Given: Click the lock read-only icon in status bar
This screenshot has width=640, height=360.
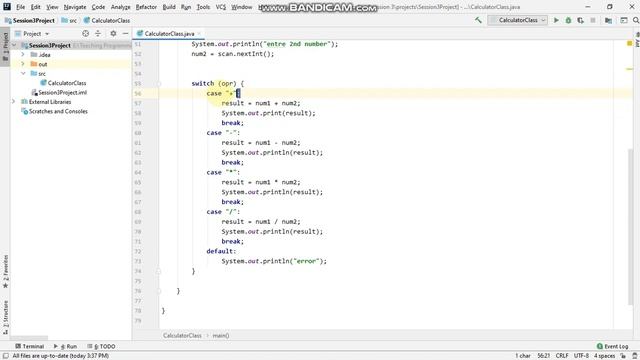Looking at the screenshot, I should [623, 356].
